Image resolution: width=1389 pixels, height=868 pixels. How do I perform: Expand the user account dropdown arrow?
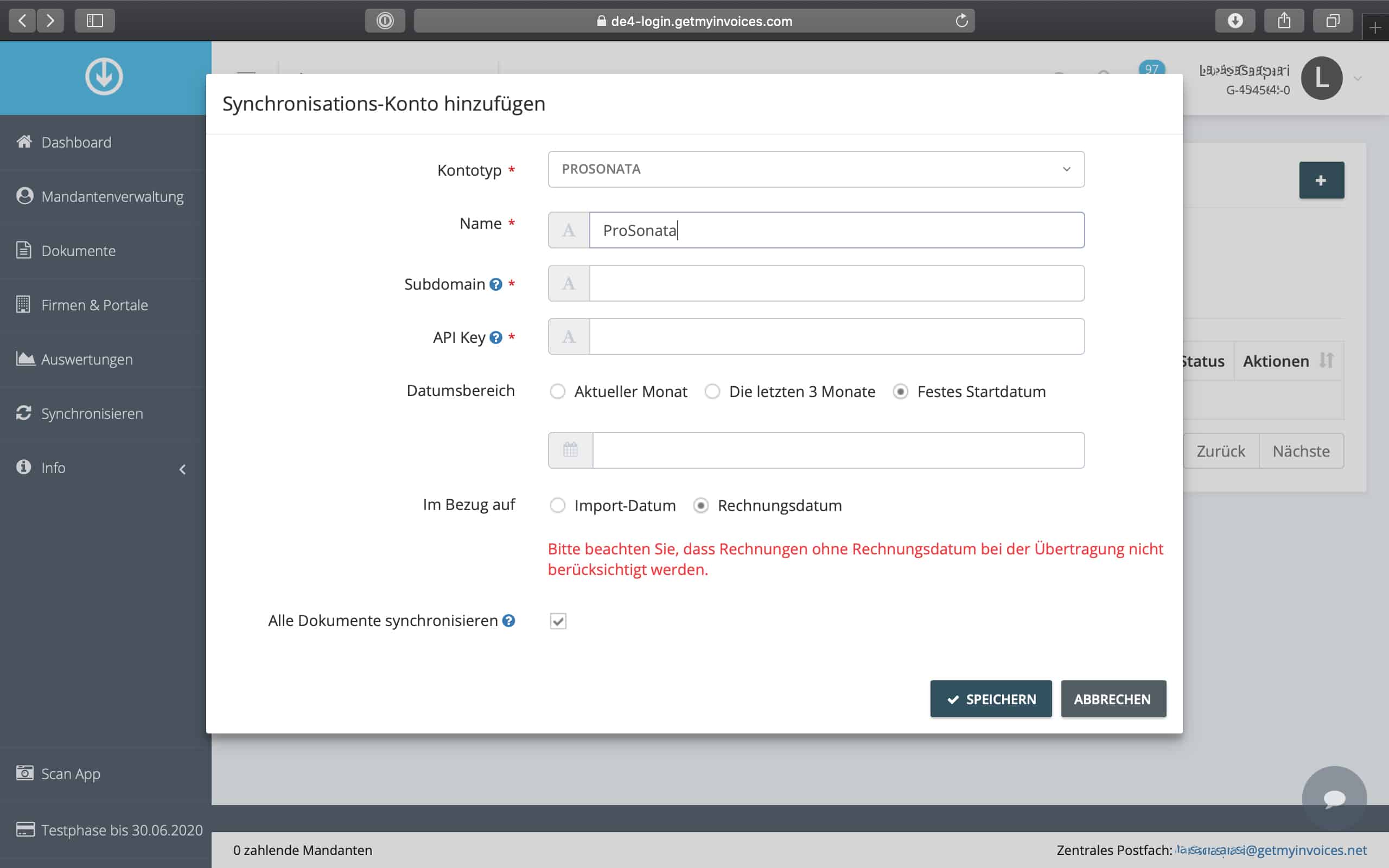coord(1358,78)
